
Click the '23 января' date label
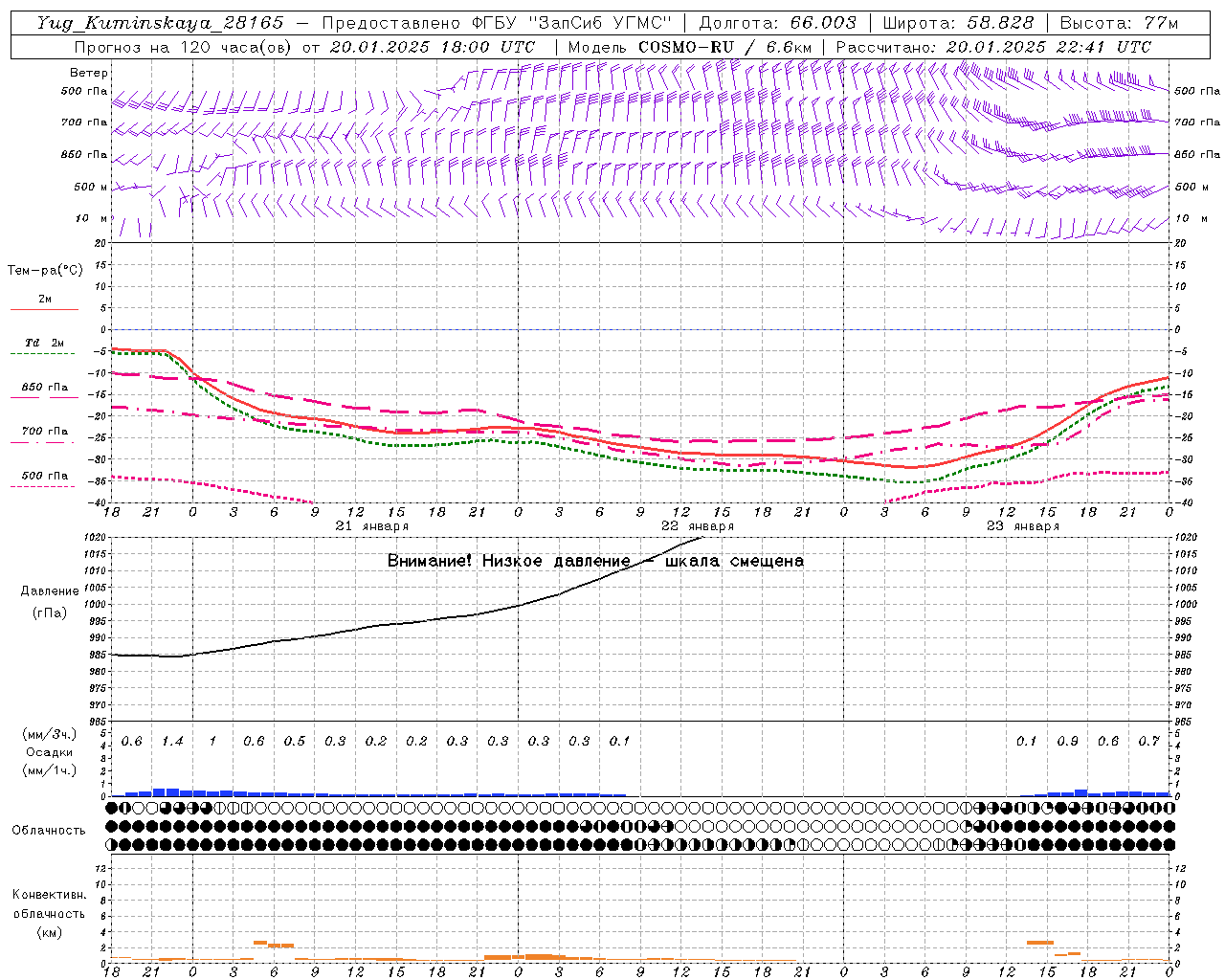[x=1023, y=526]
